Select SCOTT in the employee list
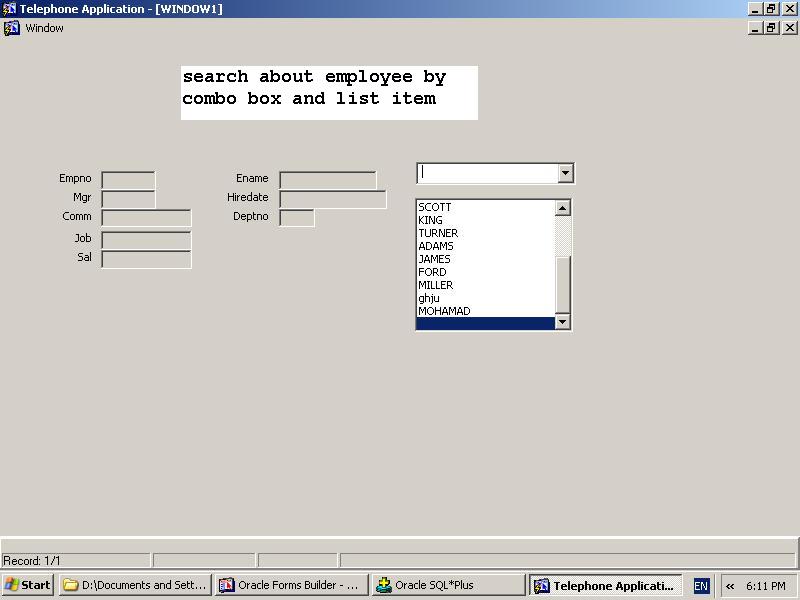The height and width of the screenshot is (600, 800). (x=435, y=207)
